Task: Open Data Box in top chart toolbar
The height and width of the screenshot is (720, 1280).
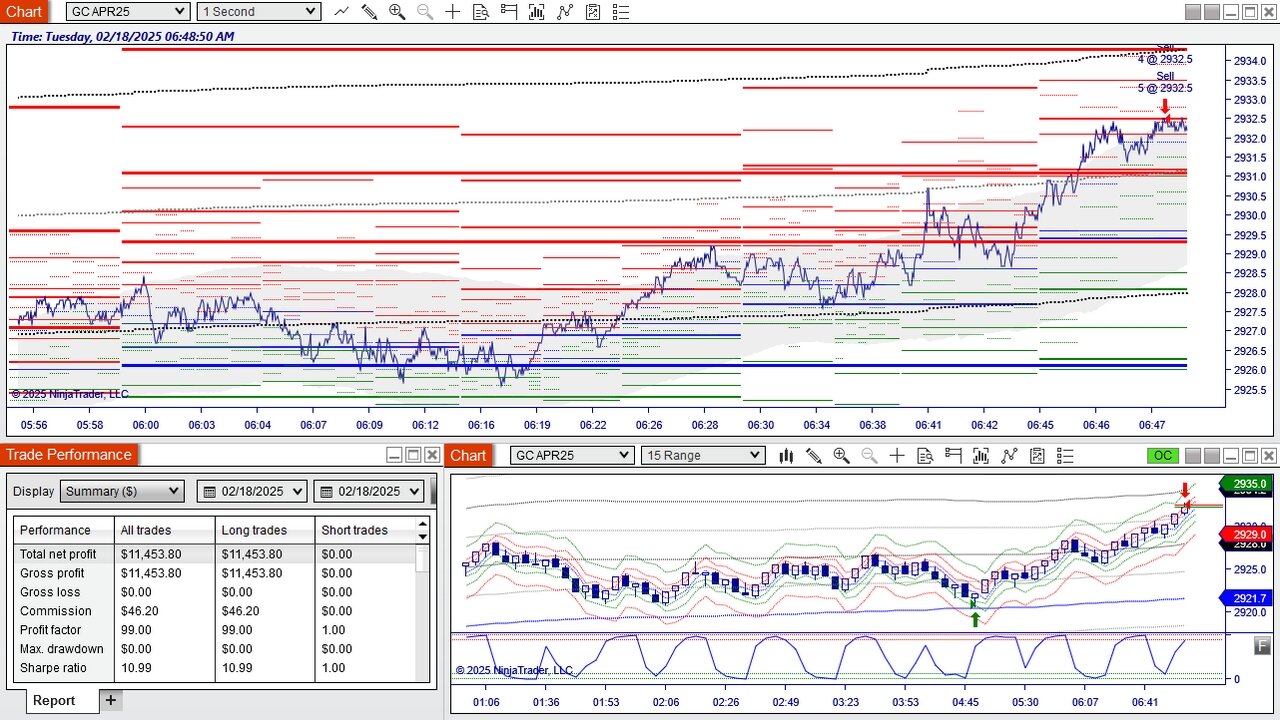Action: click(481, 12)
